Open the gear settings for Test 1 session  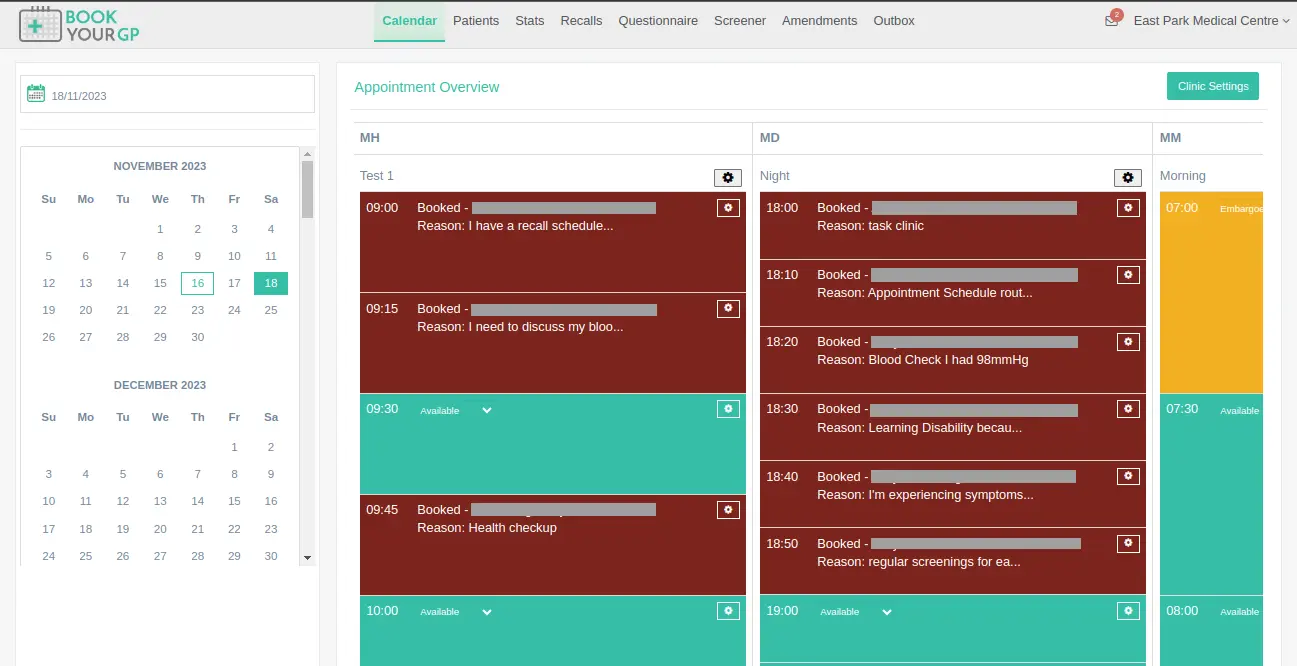click(x=728, y=177)
